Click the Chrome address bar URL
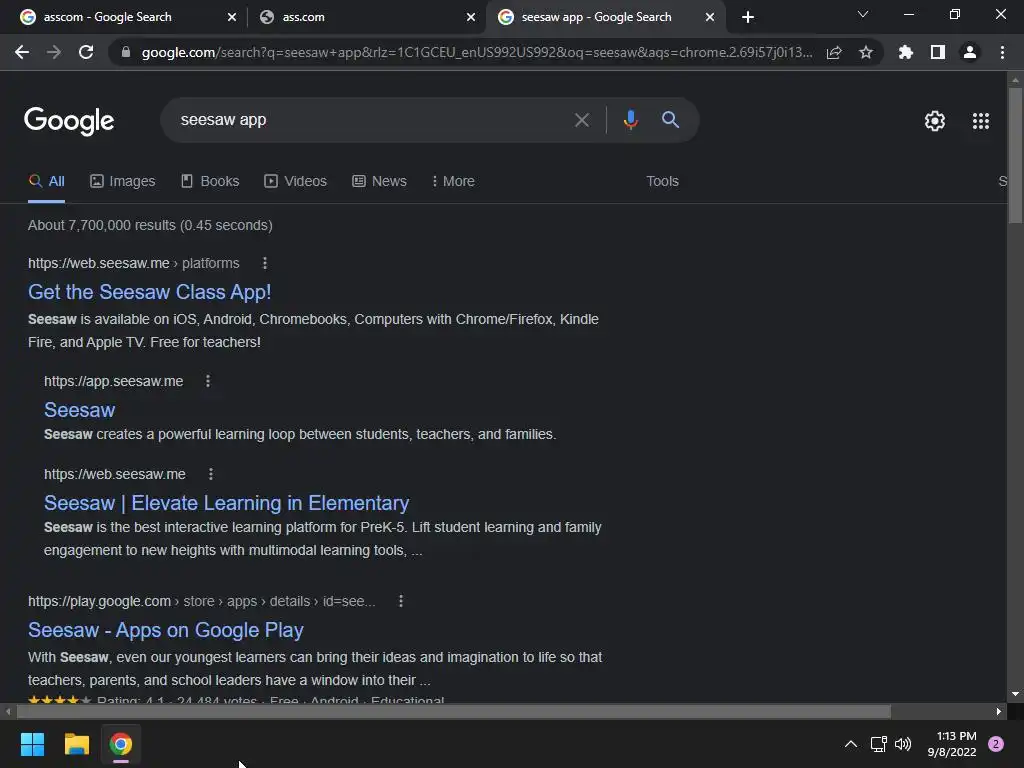 pyautogui.click(x=477, y=52)
